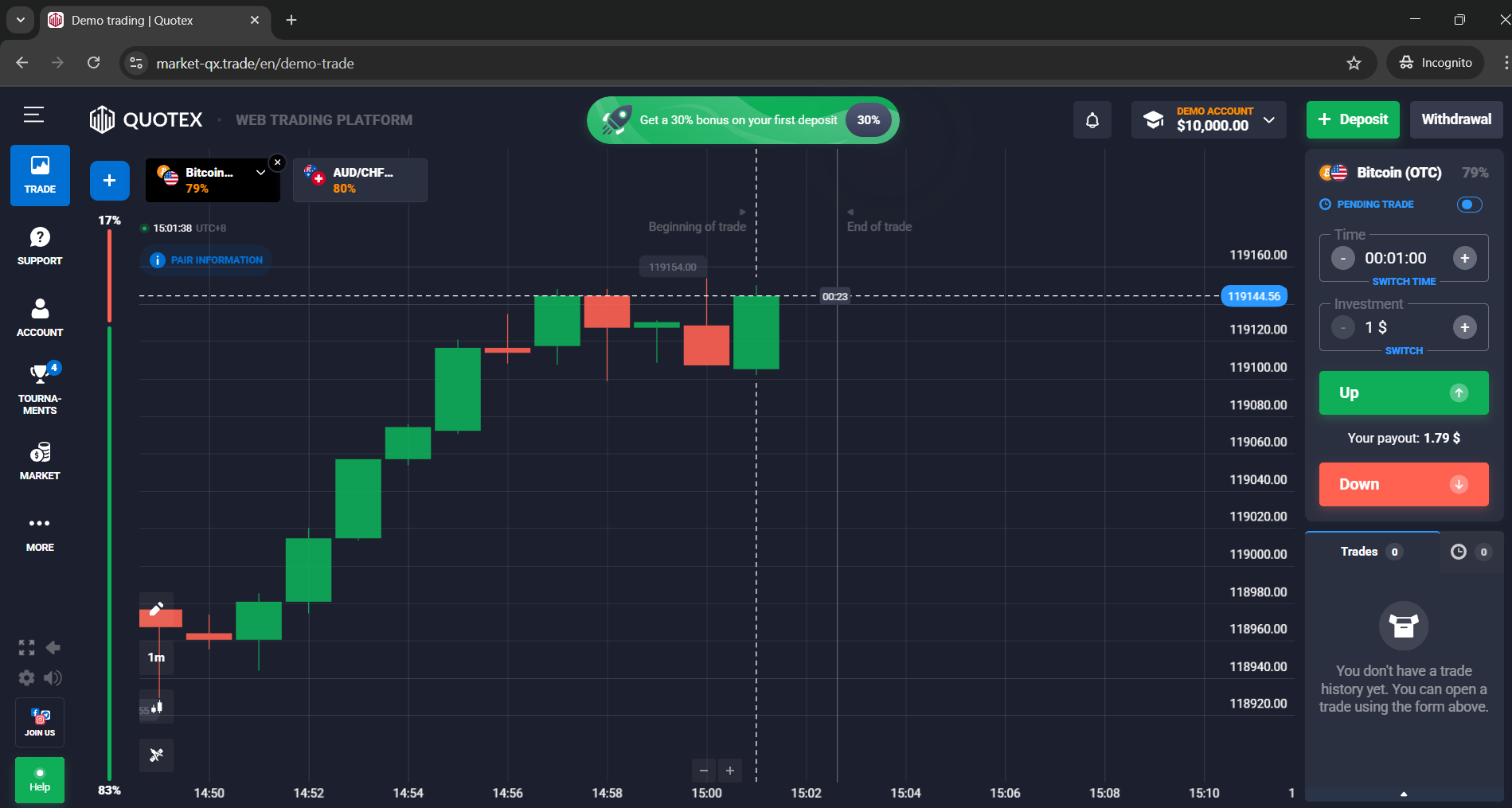Open the 30% first deposit bonus banner
The height and width of the screenshot is (808, 1512).
(743, 120)
